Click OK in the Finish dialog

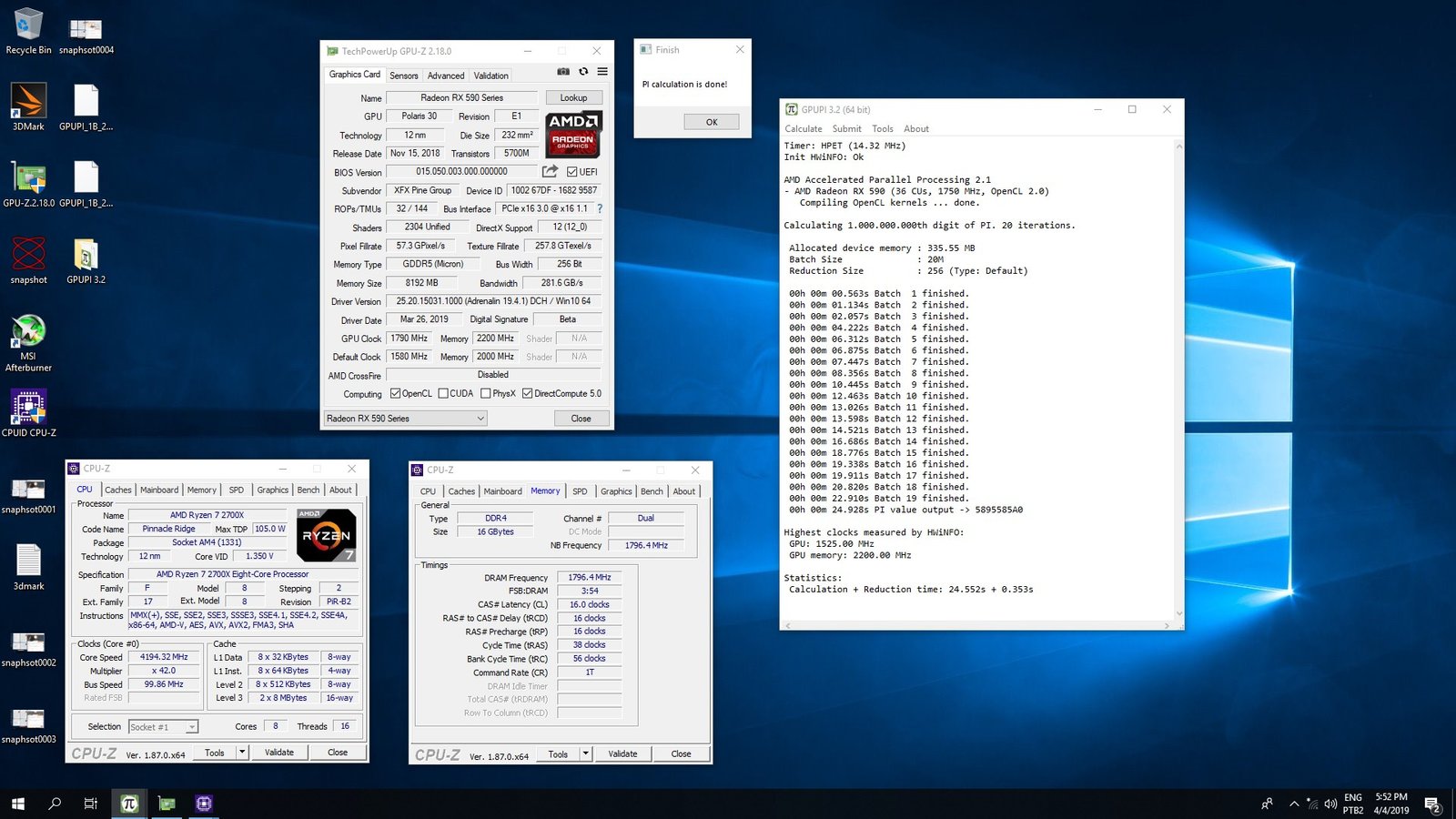pos(711,122)
